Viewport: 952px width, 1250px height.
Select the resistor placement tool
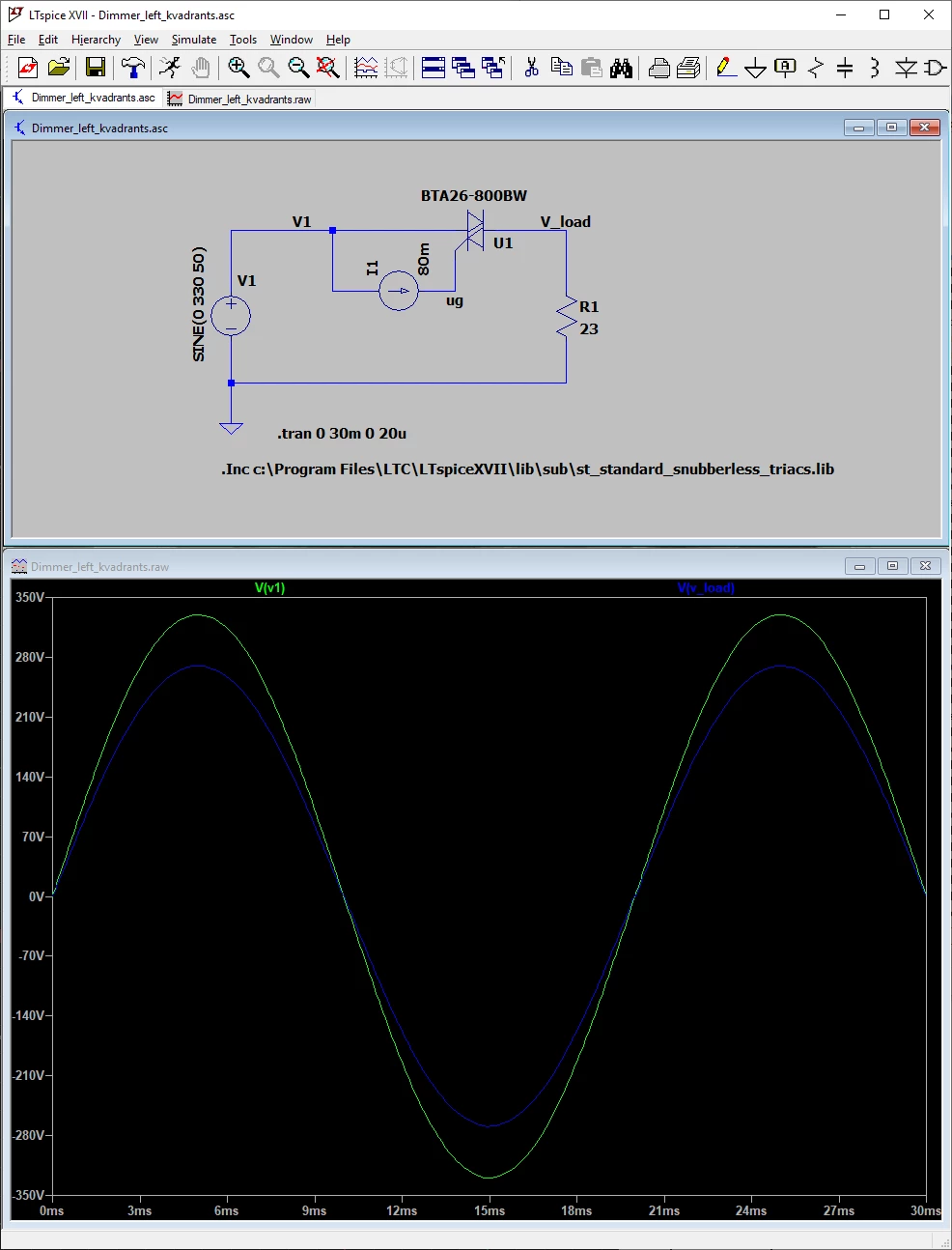click(816, 67)
